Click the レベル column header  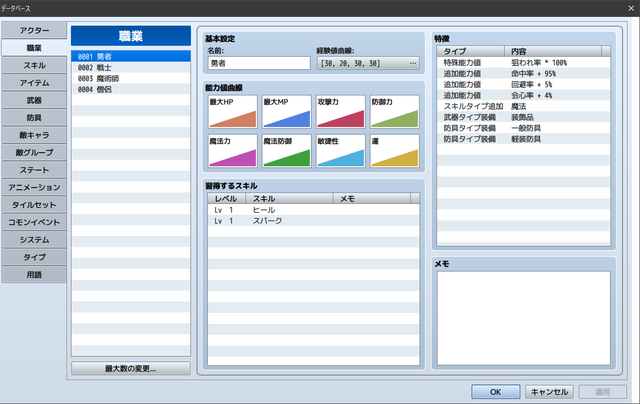tap(227, 199)
